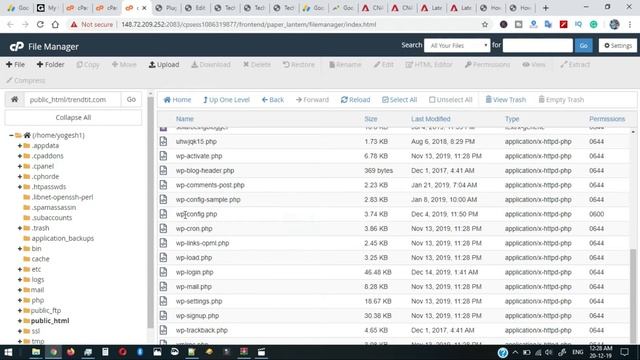Collapse the /home/yogesh1 root tree node

(11, 135)
